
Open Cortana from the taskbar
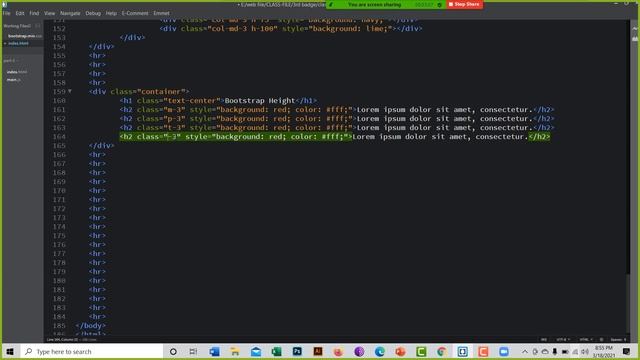[173, 351]
